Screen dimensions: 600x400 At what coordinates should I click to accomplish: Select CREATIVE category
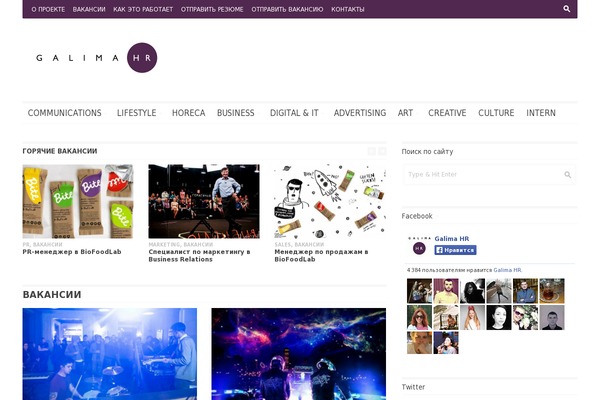click(447, 113)
